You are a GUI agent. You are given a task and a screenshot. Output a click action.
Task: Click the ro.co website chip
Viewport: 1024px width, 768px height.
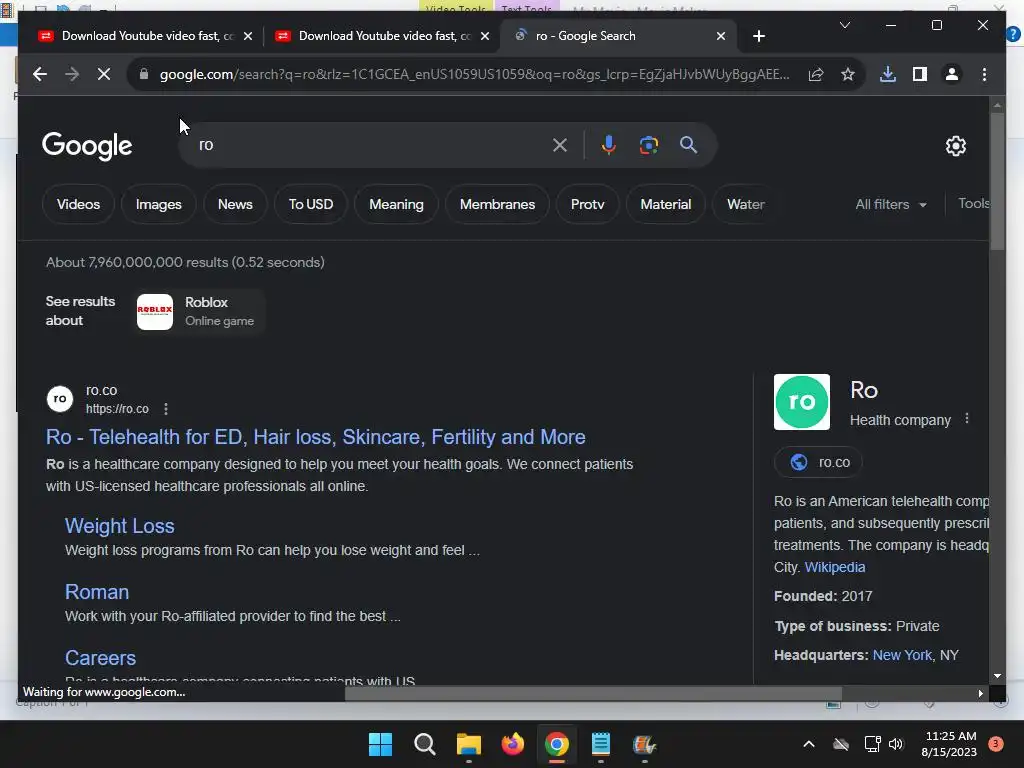point(818,462)
